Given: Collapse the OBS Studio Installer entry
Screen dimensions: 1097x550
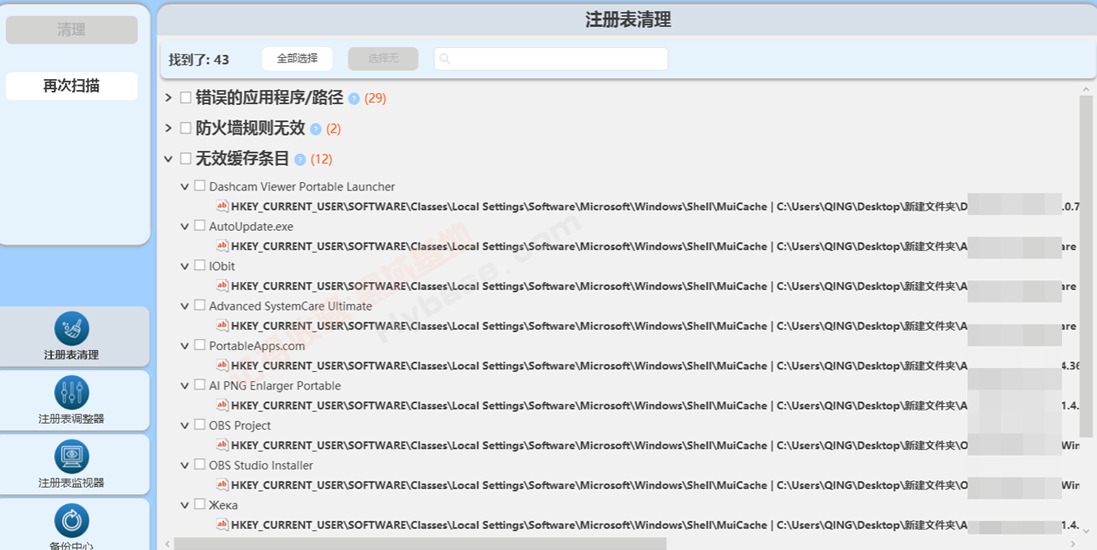Looking at the screenshot, I should [x=185, y=466].
